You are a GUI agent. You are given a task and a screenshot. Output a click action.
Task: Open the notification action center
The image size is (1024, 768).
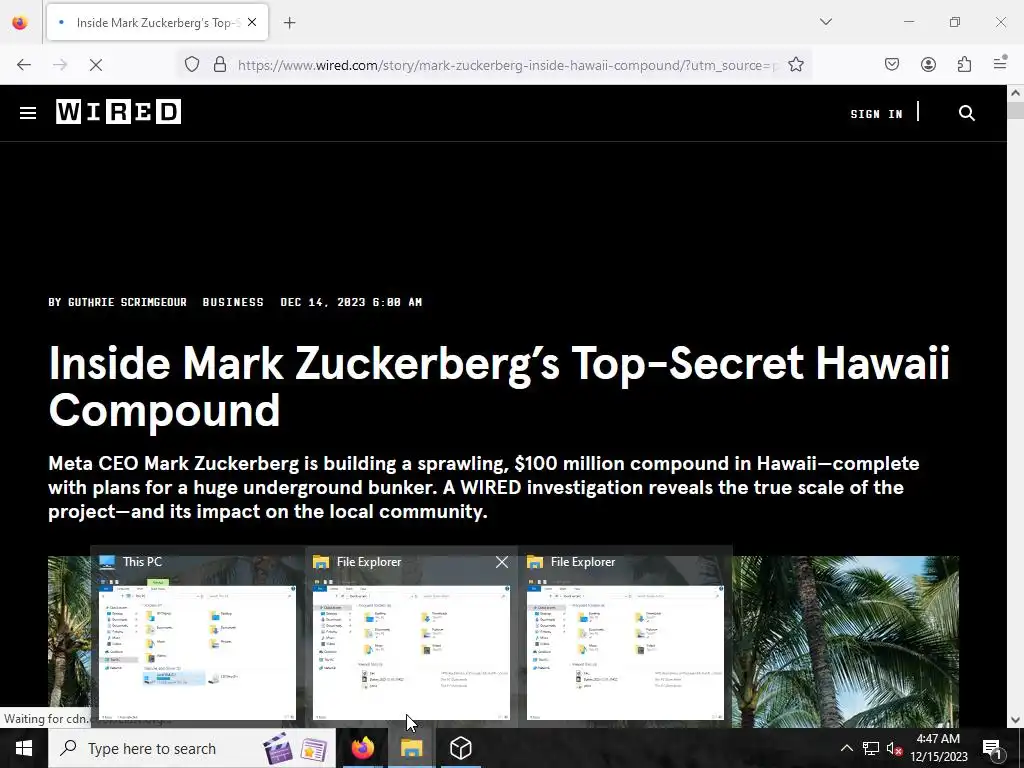(991, 748)
